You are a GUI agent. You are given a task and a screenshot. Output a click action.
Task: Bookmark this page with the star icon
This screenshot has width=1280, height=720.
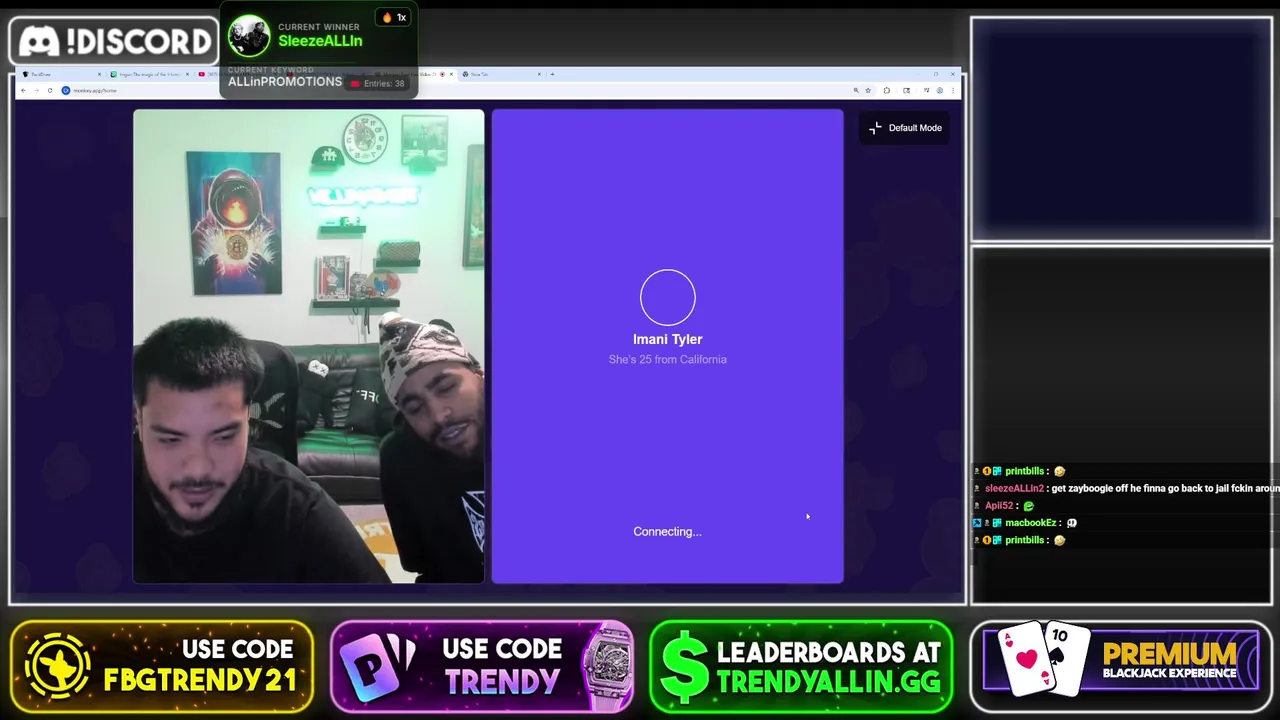point(868,90)
